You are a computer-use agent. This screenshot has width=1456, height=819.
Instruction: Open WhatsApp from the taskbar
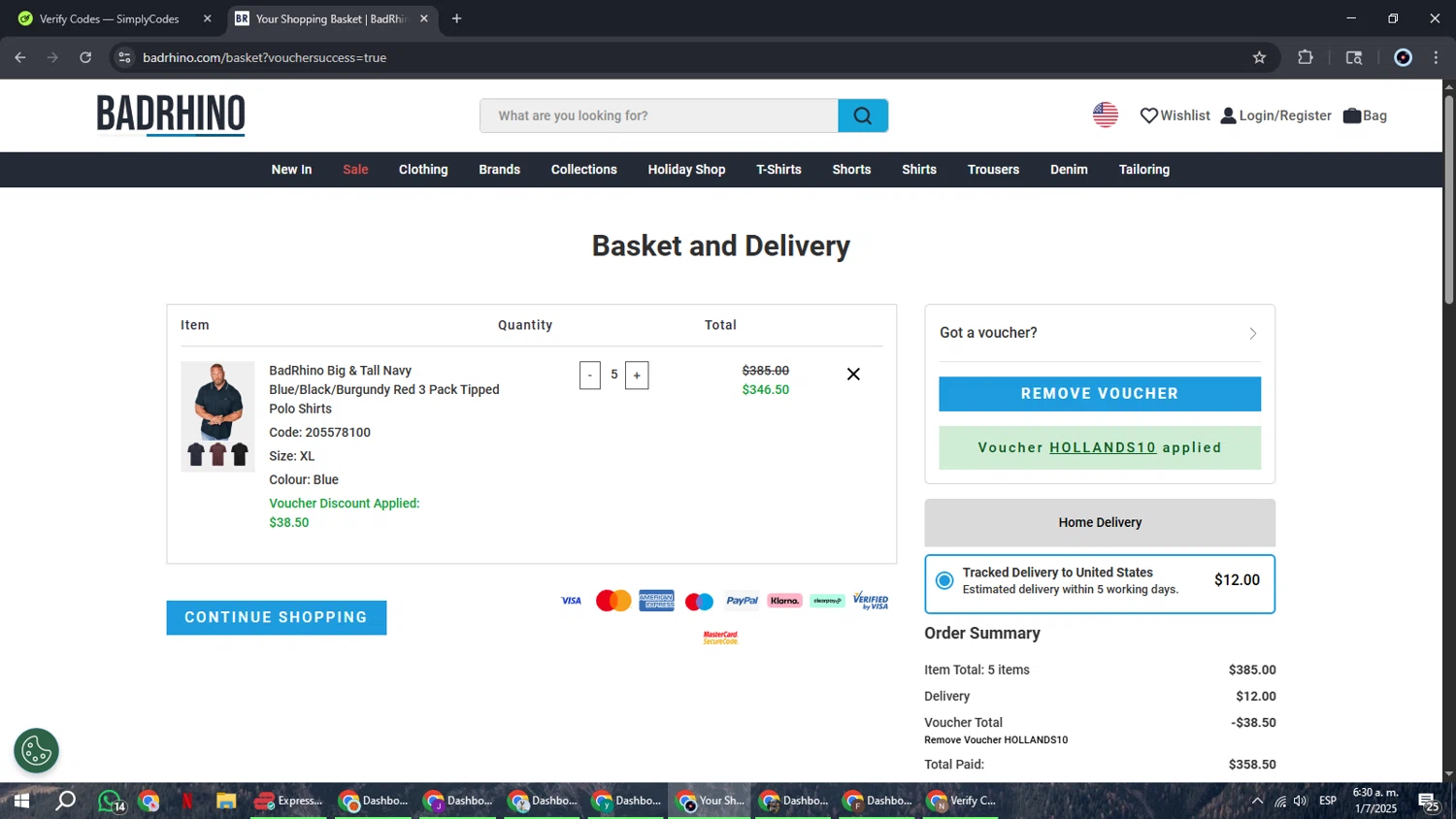pos(111,801)
